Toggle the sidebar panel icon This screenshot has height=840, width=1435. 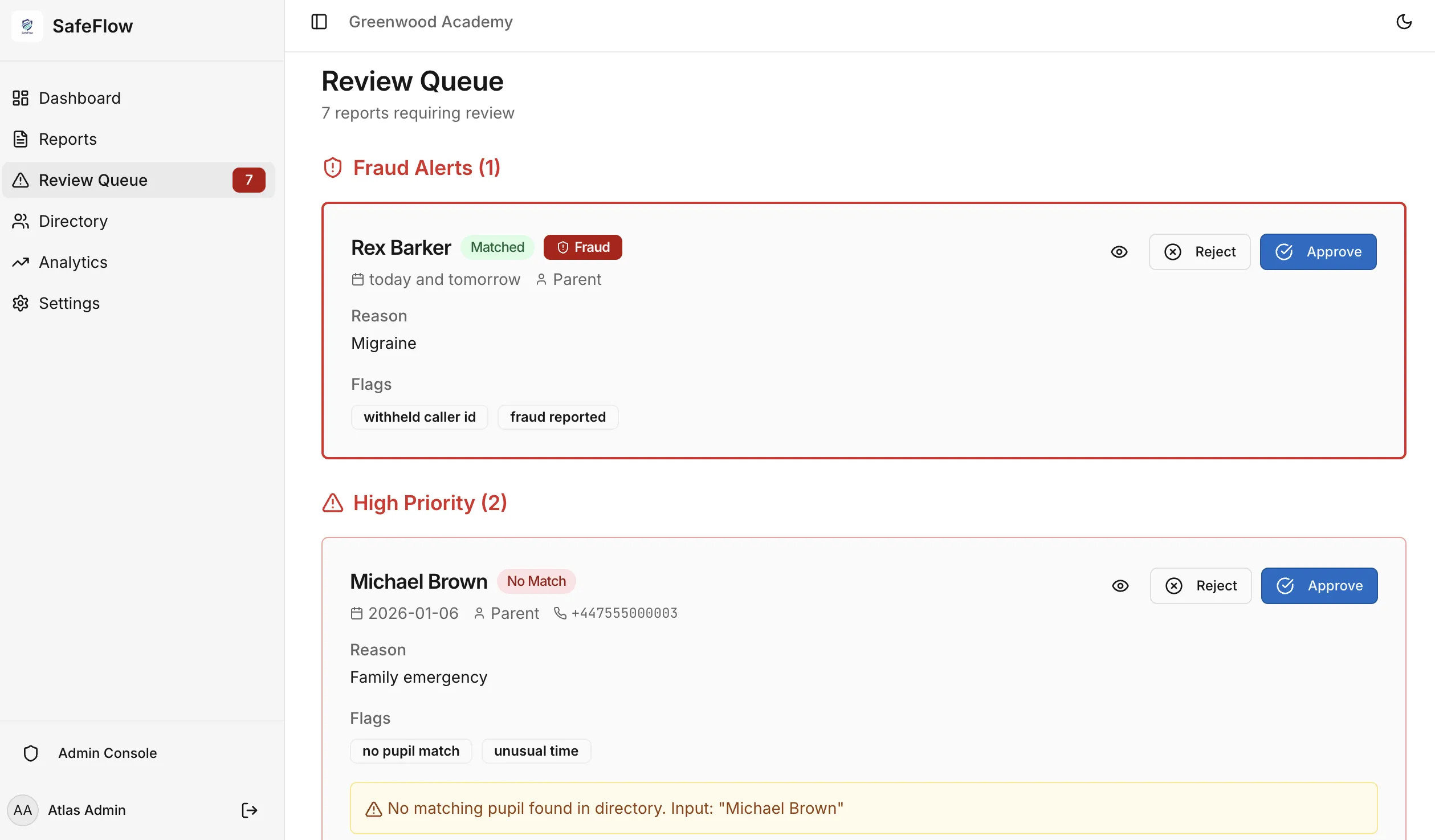pyautogui.click(x=319, y=22)
